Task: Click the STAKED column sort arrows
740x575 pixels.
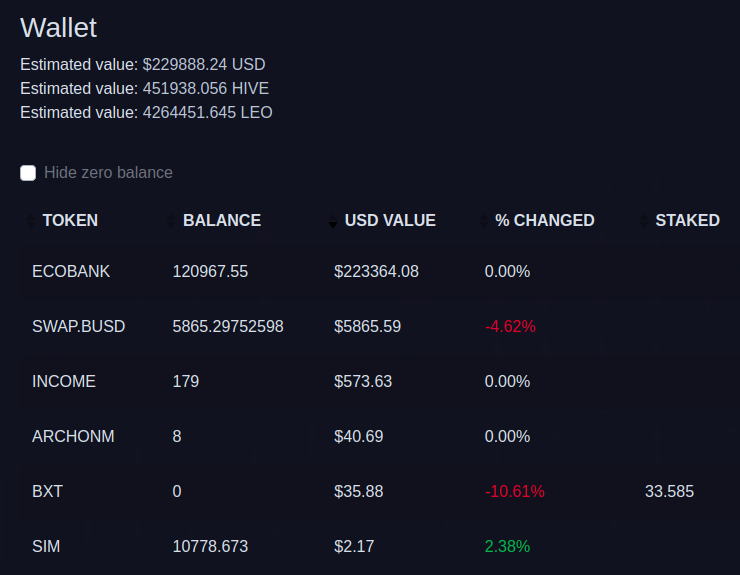Action: tap(644, 220)
